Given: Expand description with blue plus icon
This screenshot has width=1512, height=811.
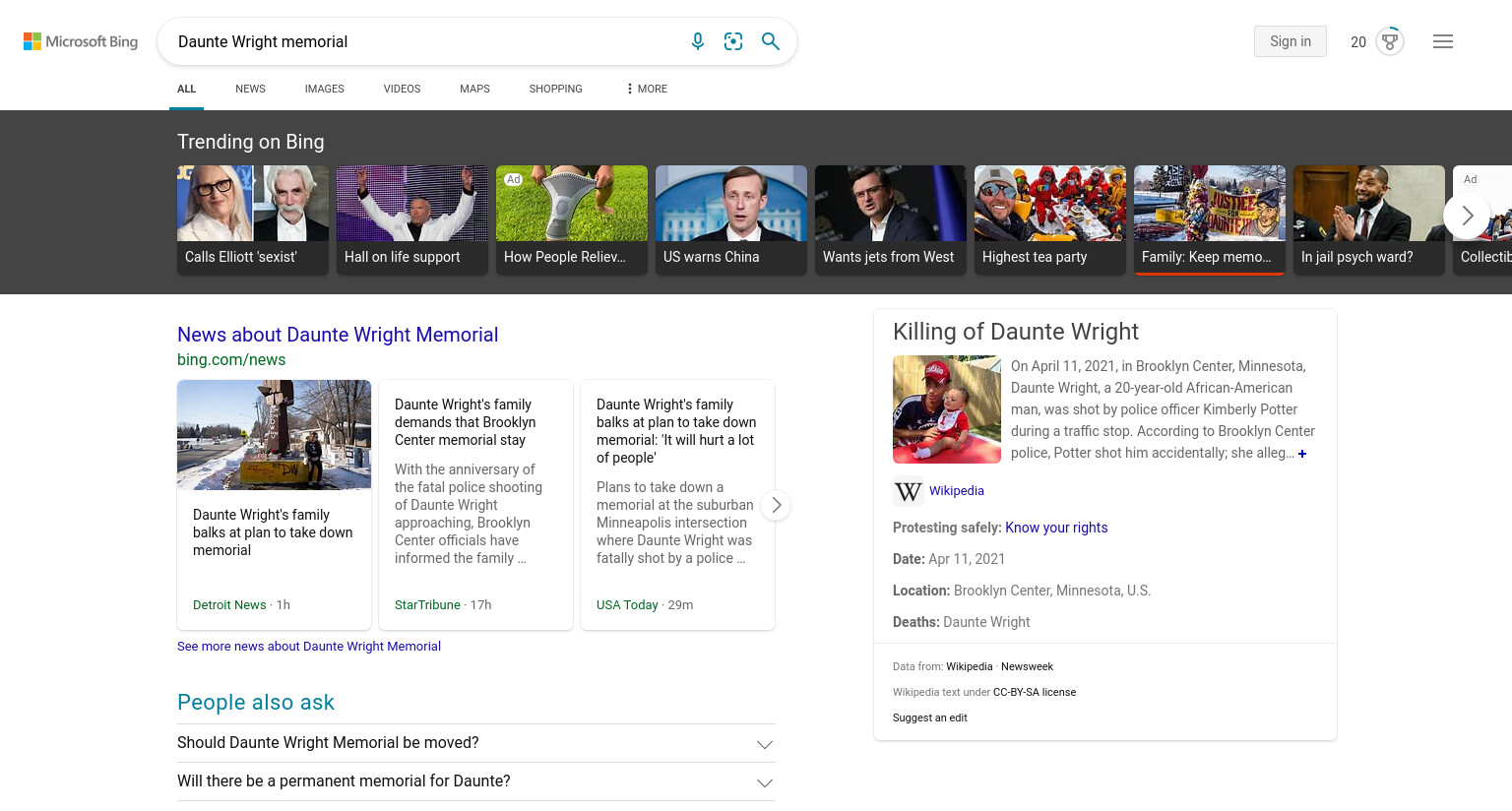Looking at the screenshot, I should click(1302, 454).
